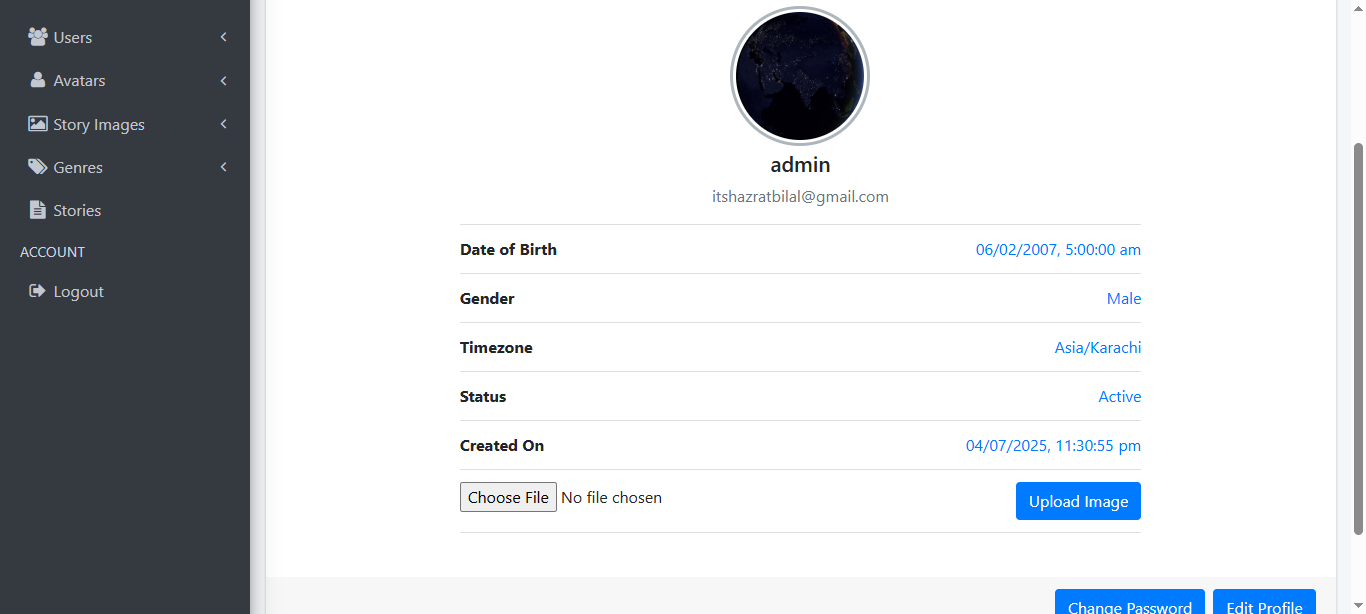Viewport: 1366px width, 614px height.
Task: Click the admin name heading
Action: [800, 164]
